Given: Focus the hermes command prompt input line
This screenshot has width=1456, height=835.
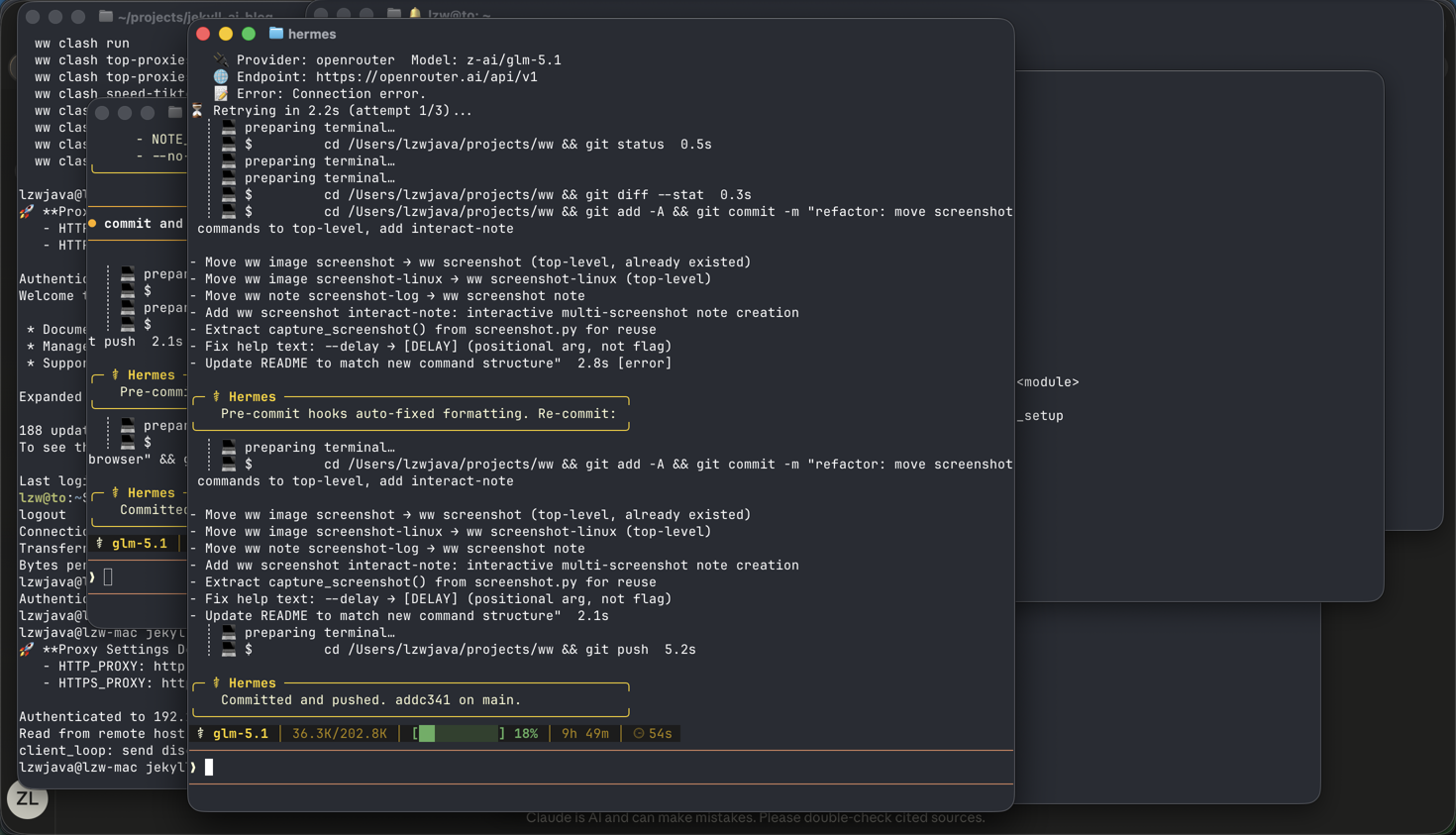Looking at the screenshot, I should [601, 767].
